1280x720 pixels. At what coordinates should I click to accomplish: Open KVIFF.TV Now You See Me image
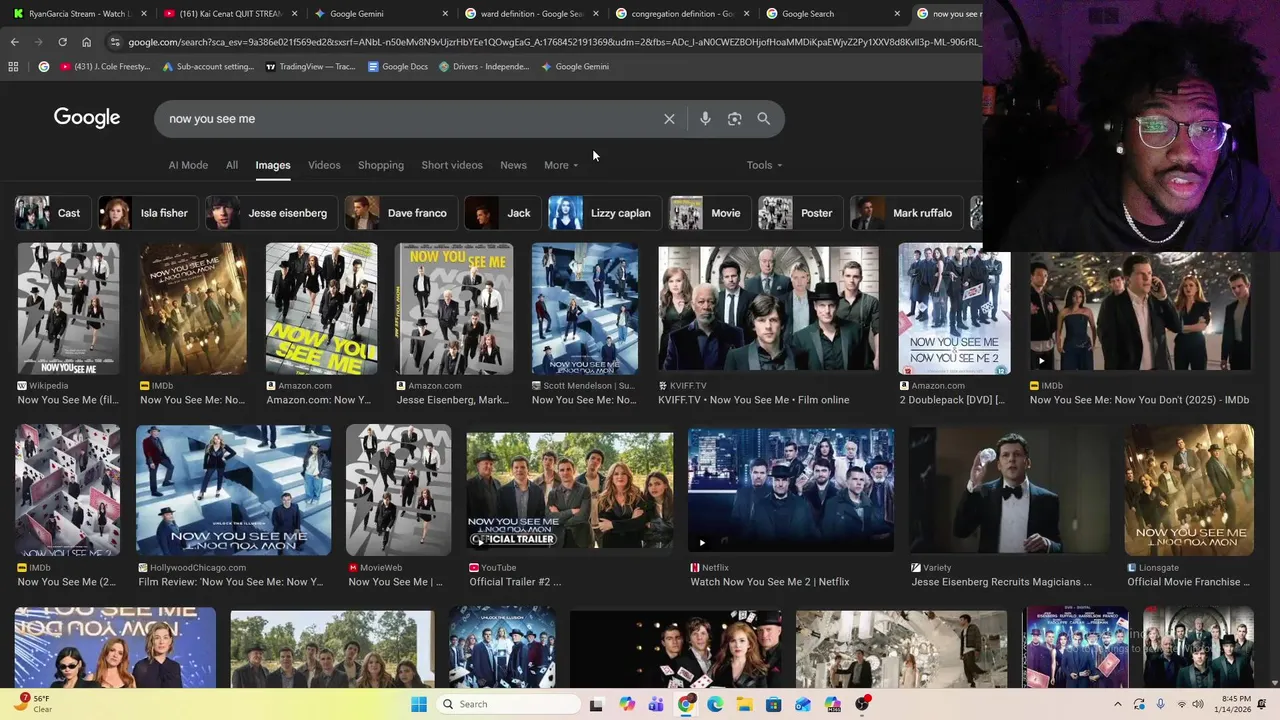[x=768, y=310]
